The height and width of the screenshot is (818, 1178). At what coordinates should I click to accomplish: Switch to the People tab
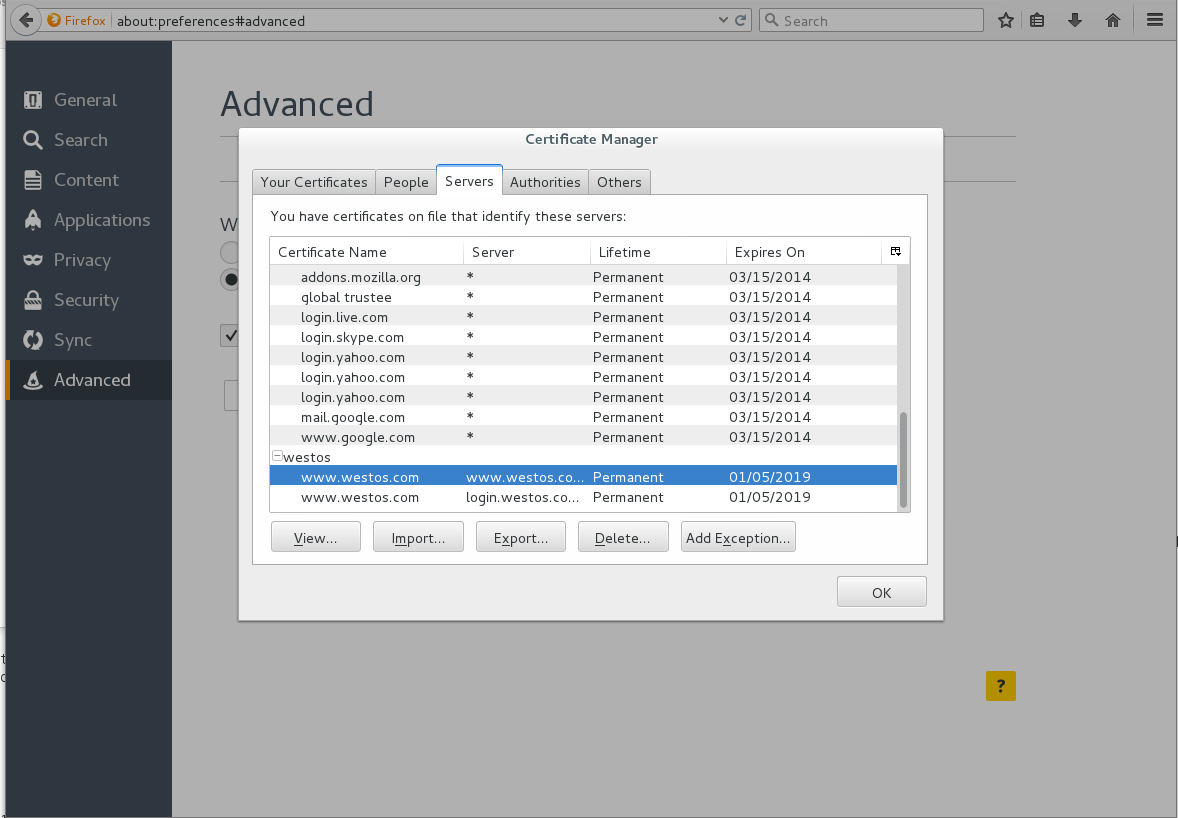pos(406,182)
